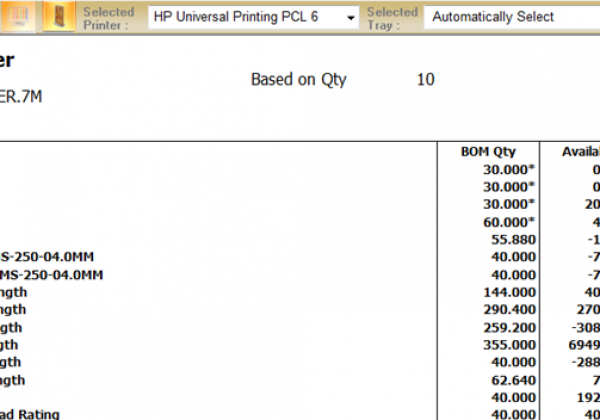The image size is (600, 420).
Task: Select the BOM Qty value 259.200
Action: tap(510, 328)
